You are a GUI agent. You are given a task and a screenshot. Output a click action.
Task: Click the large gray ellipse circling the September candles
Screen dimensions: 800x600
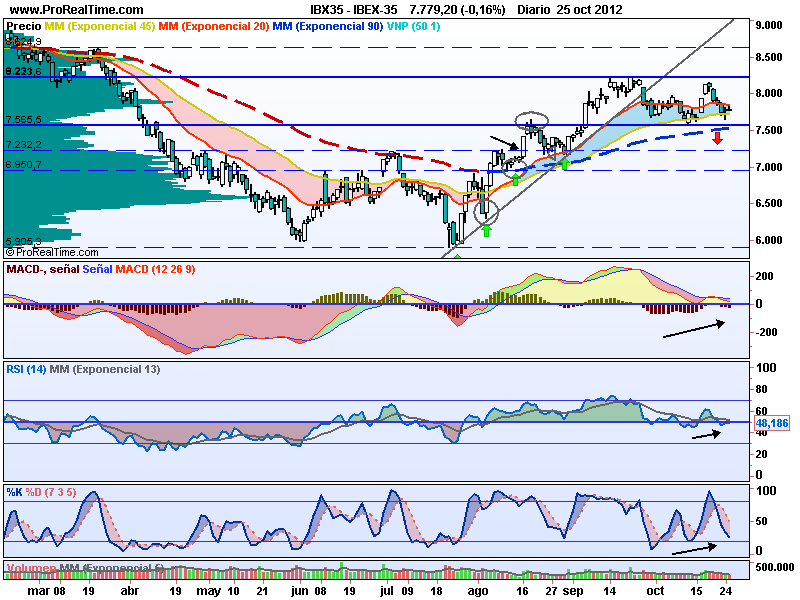coord(531,119)
